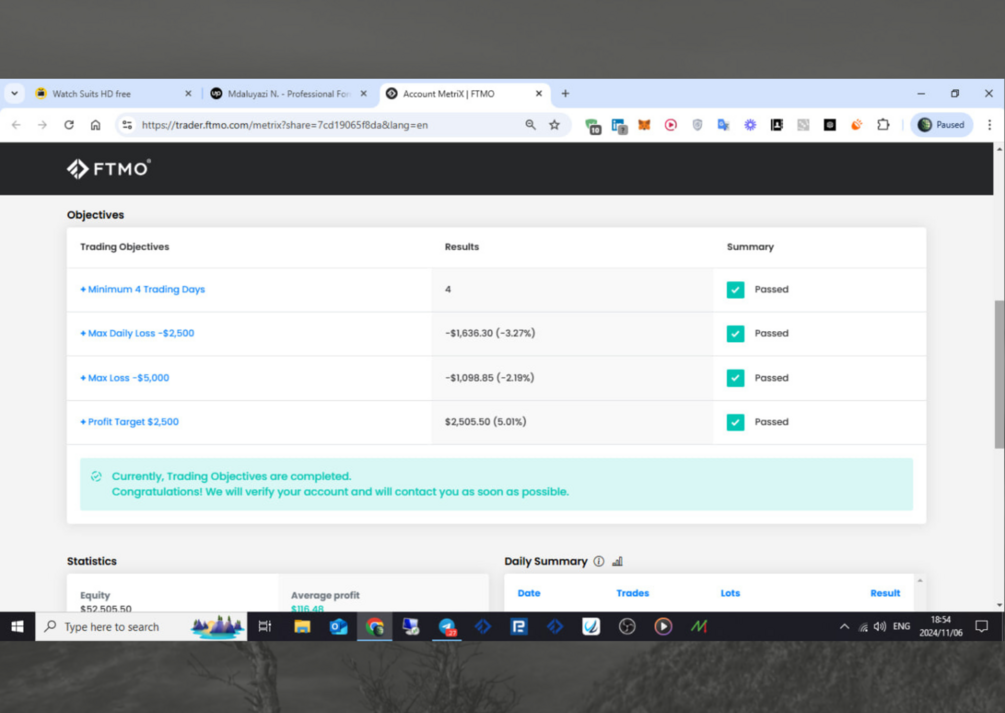This screenshot has width=1005, height=713.
Task: Click the Passed checkbox for Profit Target
Action: [735, 422]
